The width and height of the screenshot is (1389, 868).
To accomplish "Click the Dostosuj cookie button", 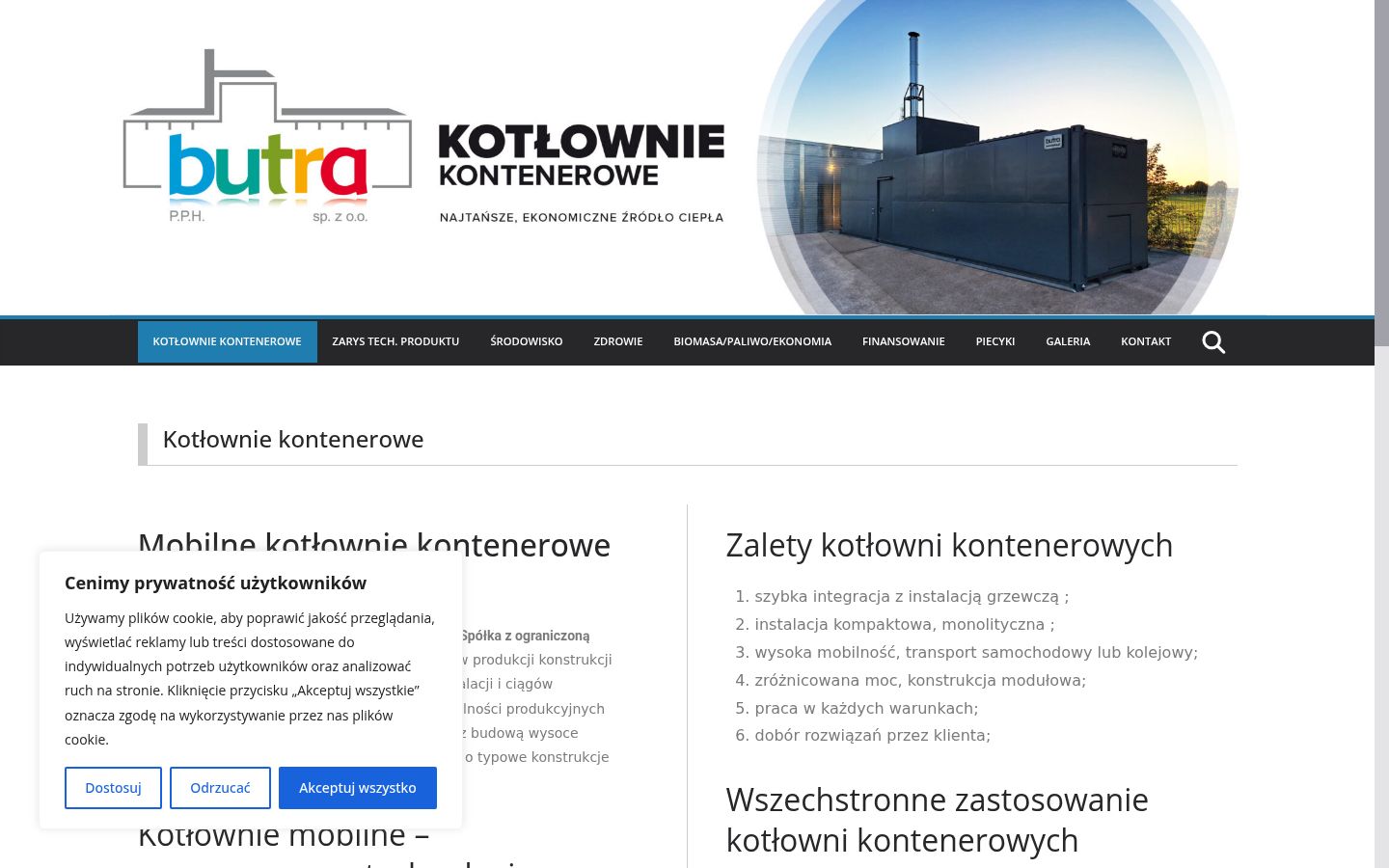I will pyautogui.click(x=113, y=788).
